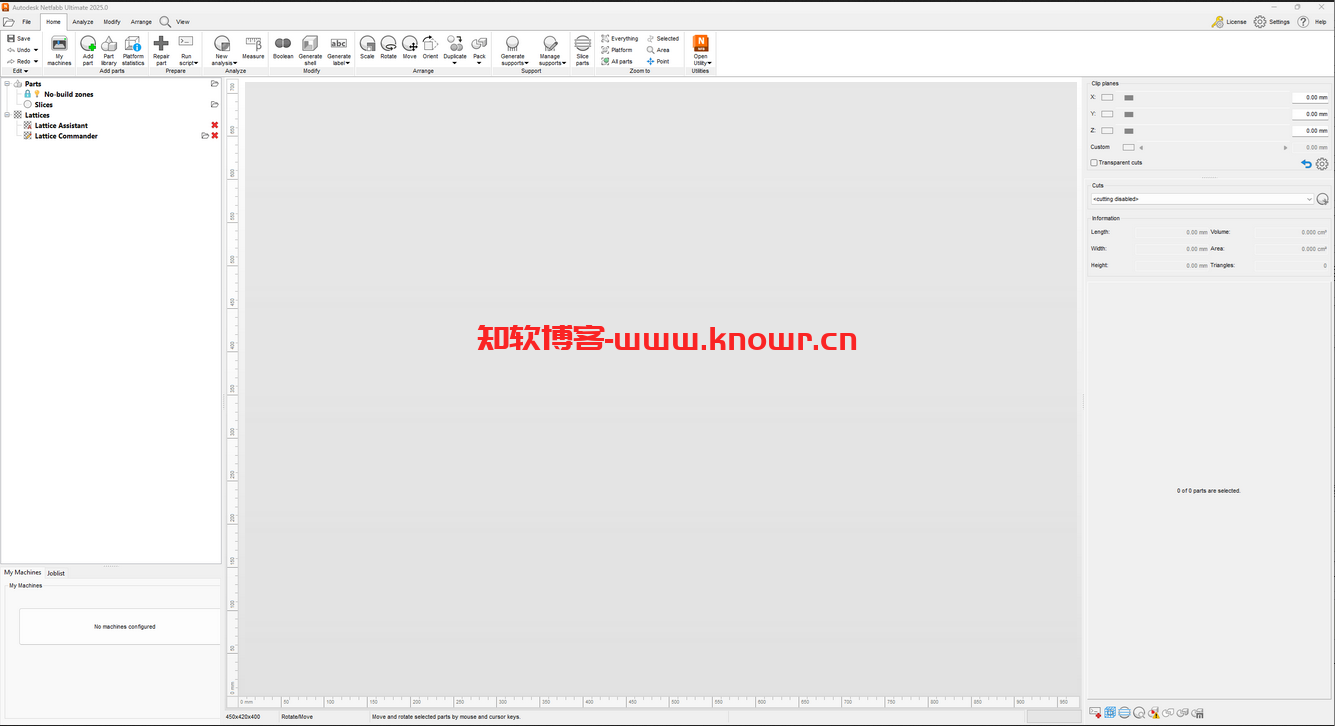Toggle No-build zones lock icon

(28, 94)
